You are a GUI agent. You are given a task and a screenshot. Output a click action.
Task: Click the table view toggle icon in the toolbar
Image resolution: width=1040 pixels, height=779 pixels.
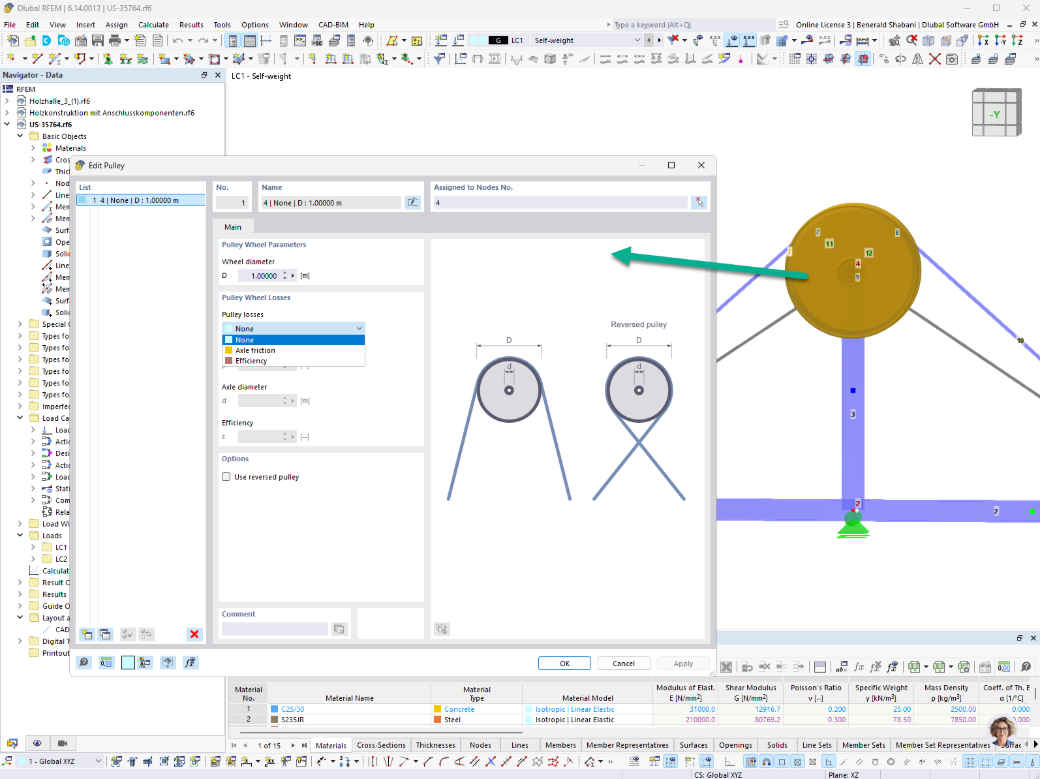click(x=820, y=667)
